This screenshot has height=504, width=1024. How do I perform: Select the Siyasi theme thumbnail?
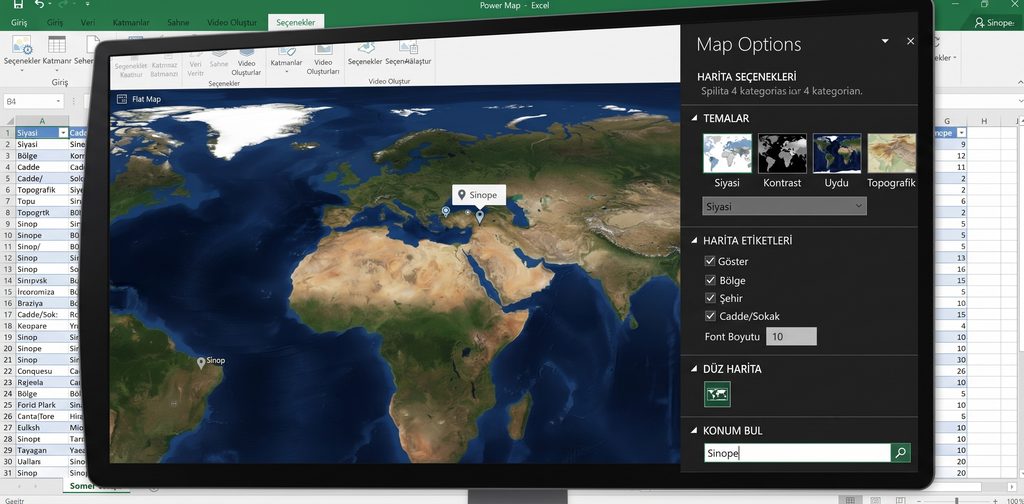click(727, 153)
